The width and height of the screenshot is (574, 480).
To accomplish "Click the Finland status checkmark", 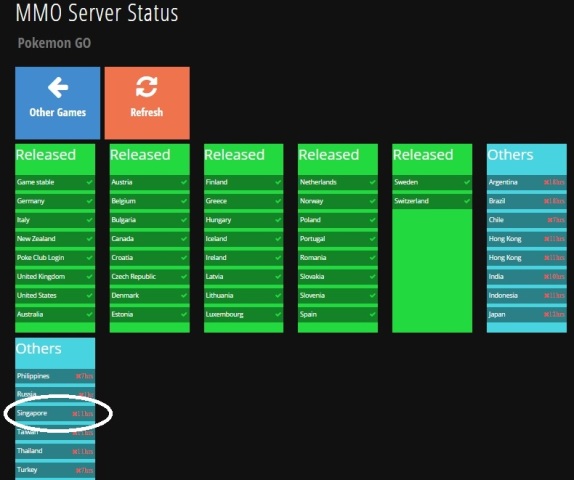I will pyautogui.click(x=278, y=182).
